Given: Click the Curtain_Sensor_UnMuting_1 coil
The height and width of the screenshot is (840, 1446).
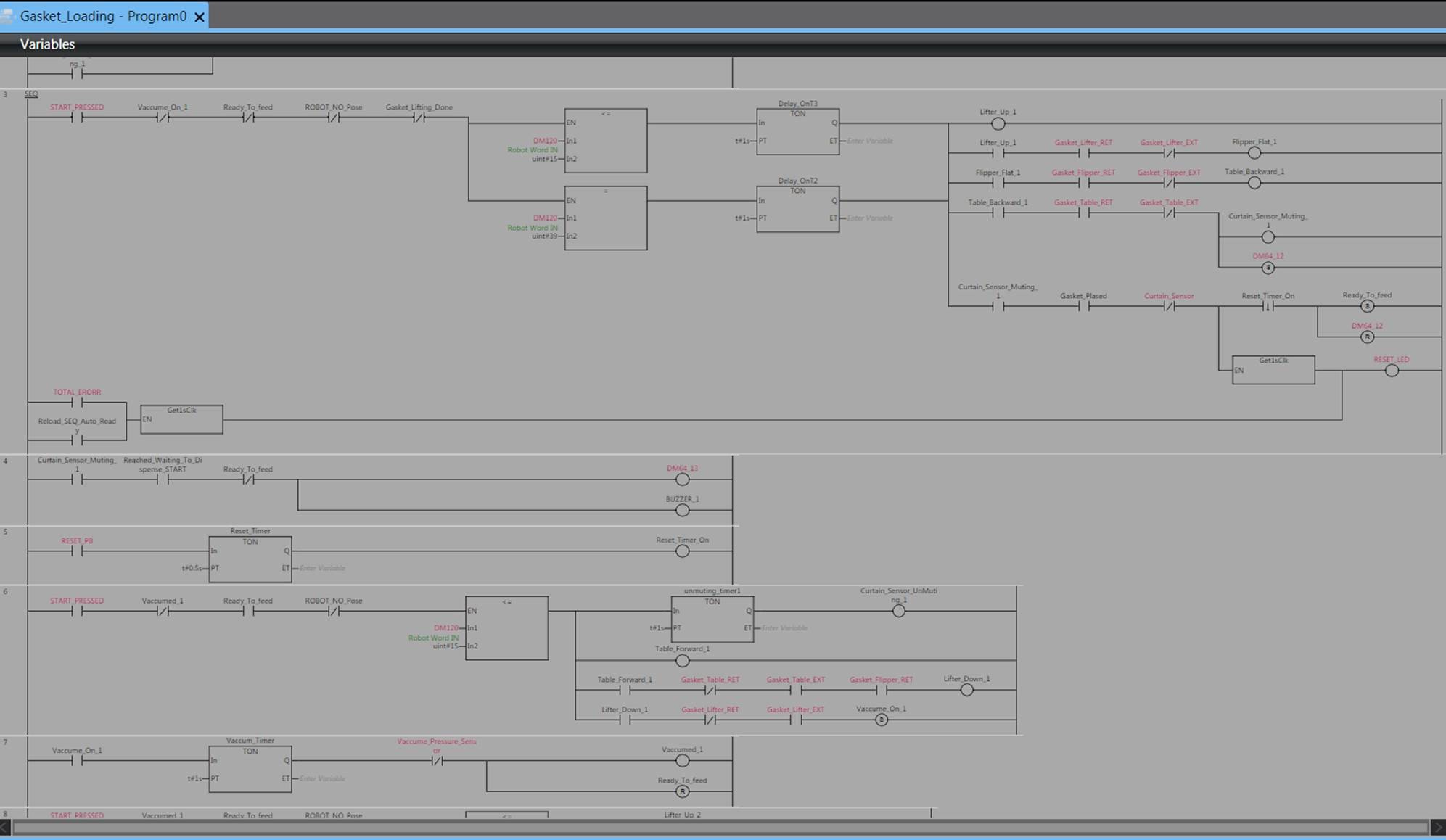Looking at the screenshot, I should 898,611.
